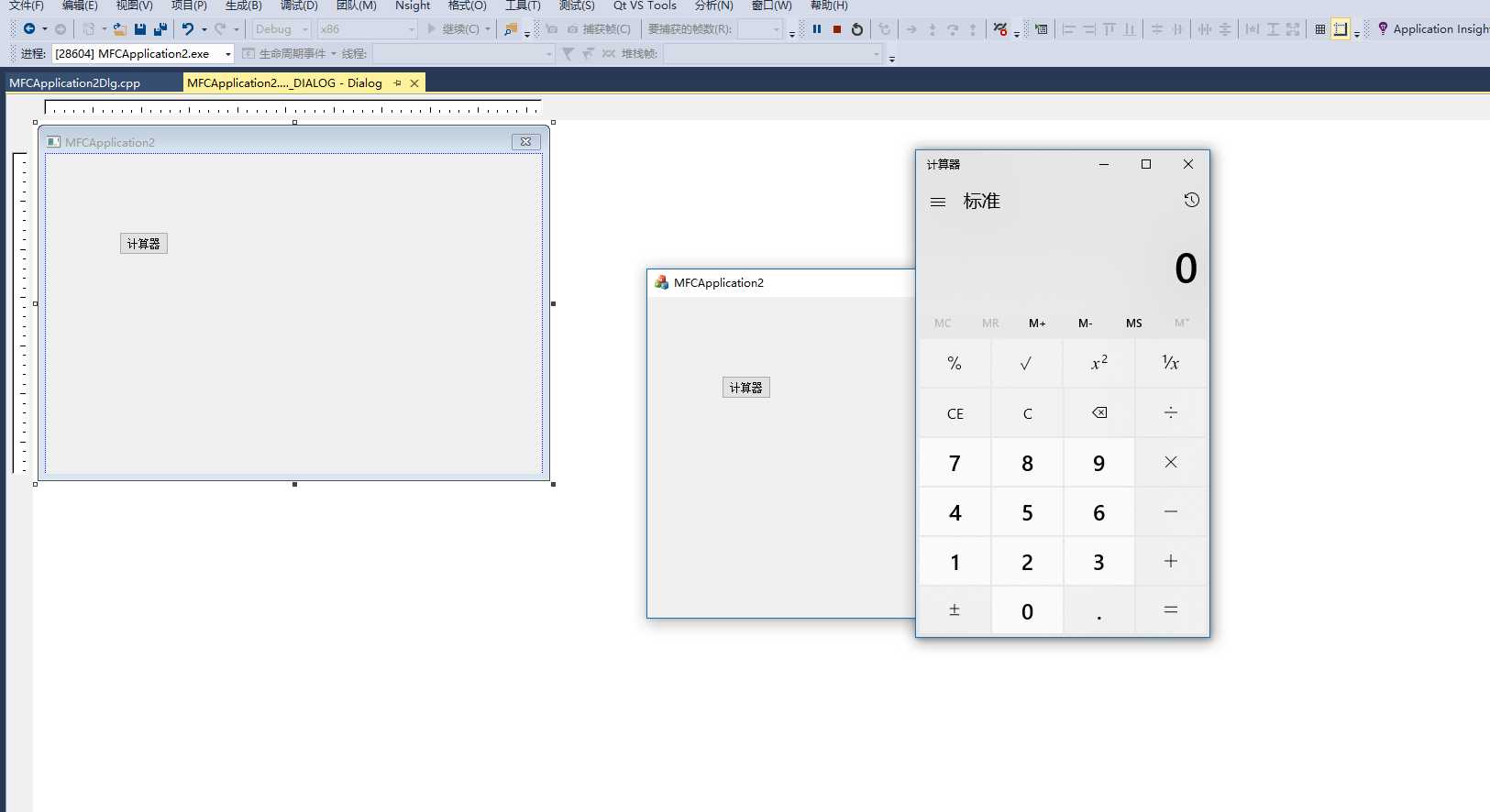Click the test dialog icon in toolbar
This screenshot has width=1490, height=812.
1041,29
